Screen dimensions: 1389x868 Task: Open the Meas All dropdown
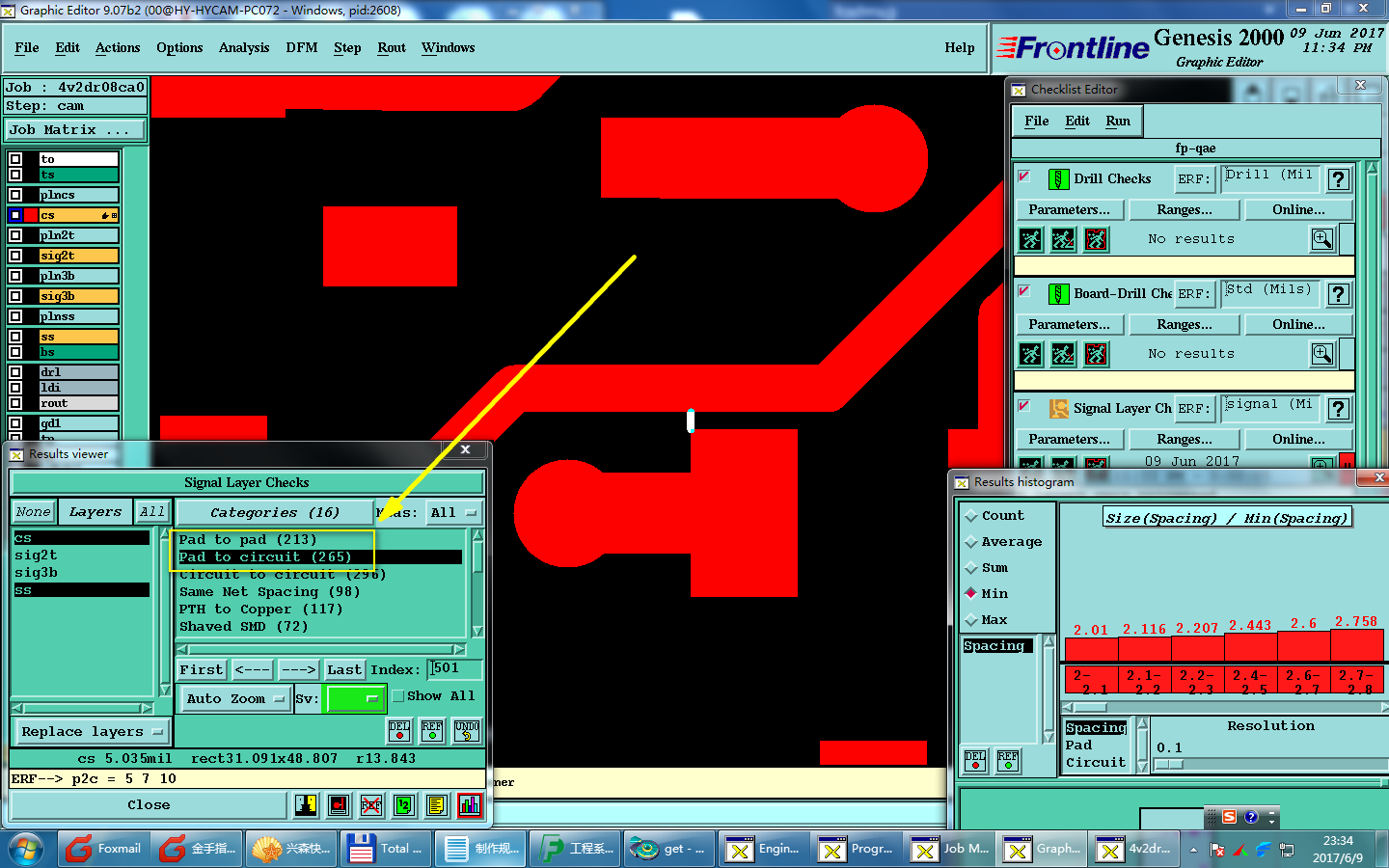tap(454, 513)
